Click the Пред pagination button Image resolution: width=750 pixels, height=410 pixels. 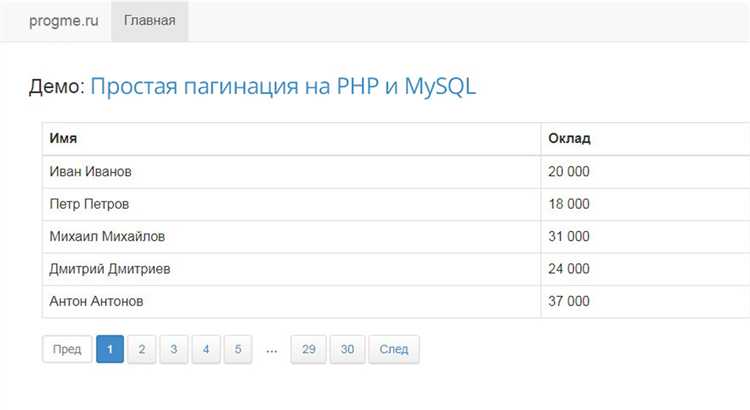[67, 349]
